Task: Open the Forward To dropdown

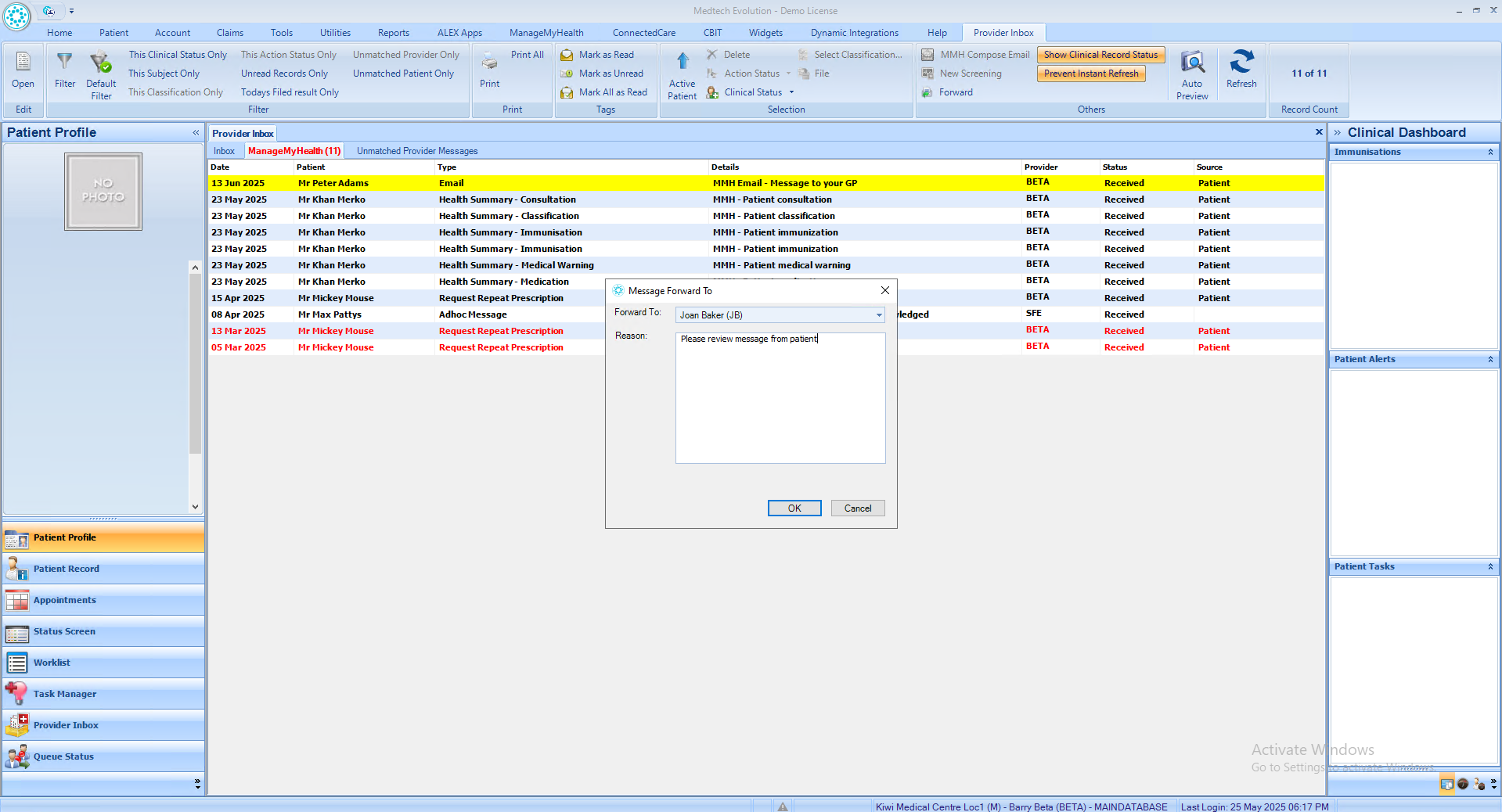Action: coord(878,315)
